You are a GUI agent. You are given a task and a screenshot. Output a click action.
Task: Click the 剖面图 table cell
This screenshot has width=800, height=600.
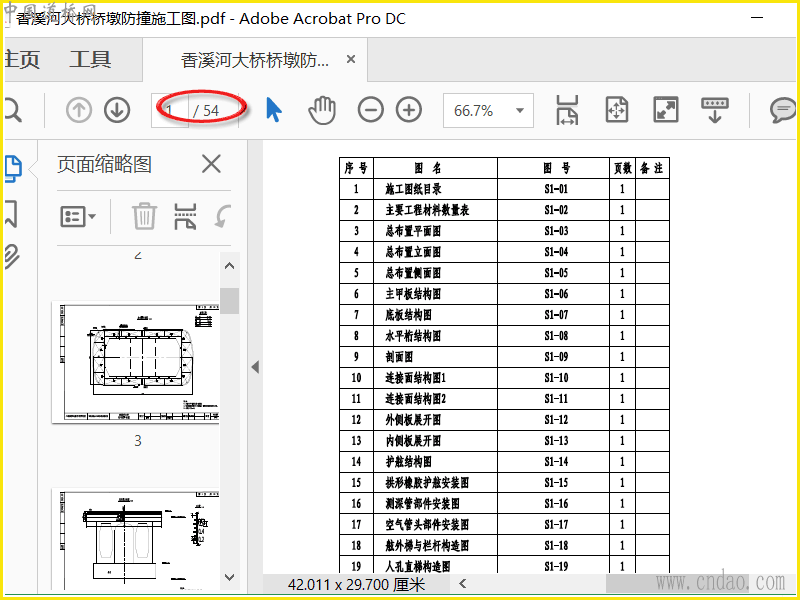435,357
